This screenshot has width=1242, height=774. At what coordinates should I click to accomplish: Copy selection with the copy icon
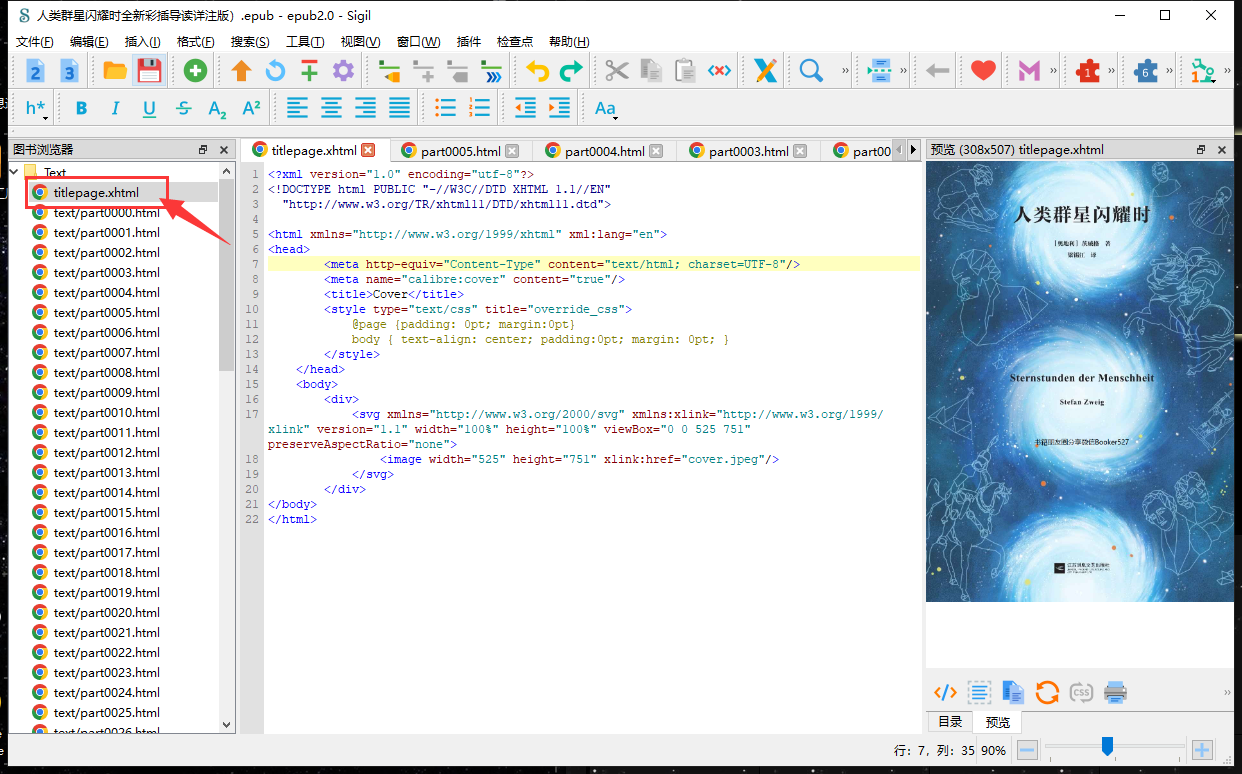pyautogui.click(x=651, y=71)
